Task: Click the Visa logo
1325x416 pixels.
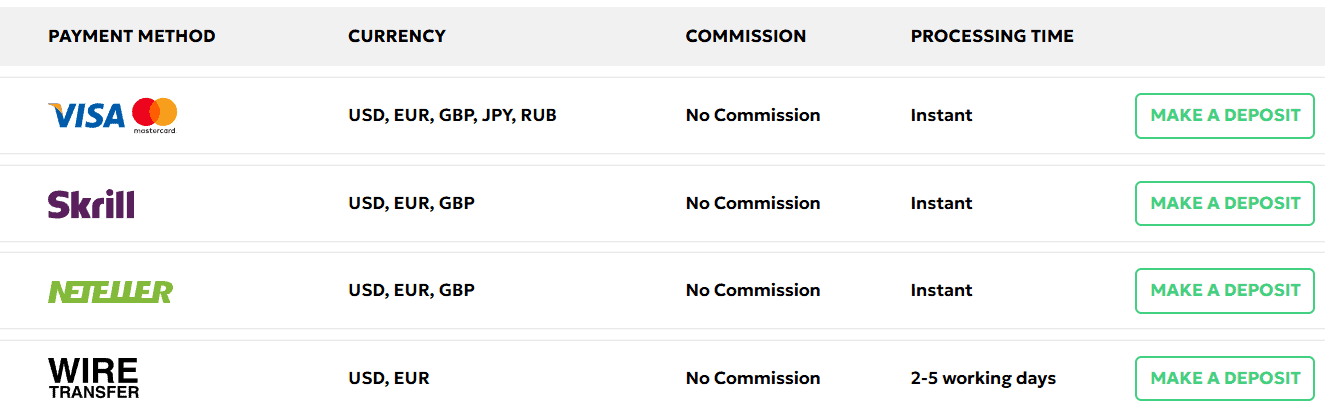Action: click(86, 116)
